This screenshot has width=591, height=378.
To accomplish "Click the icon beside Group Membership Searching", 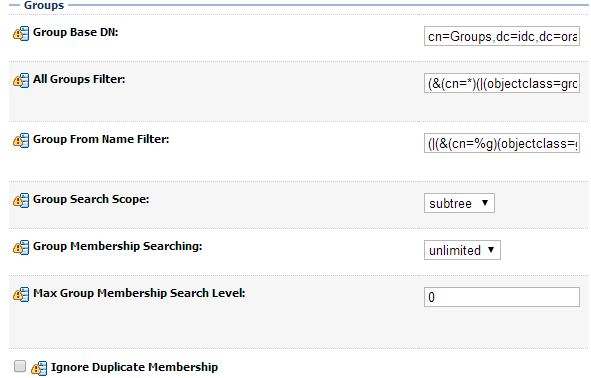I will (21, 247).
